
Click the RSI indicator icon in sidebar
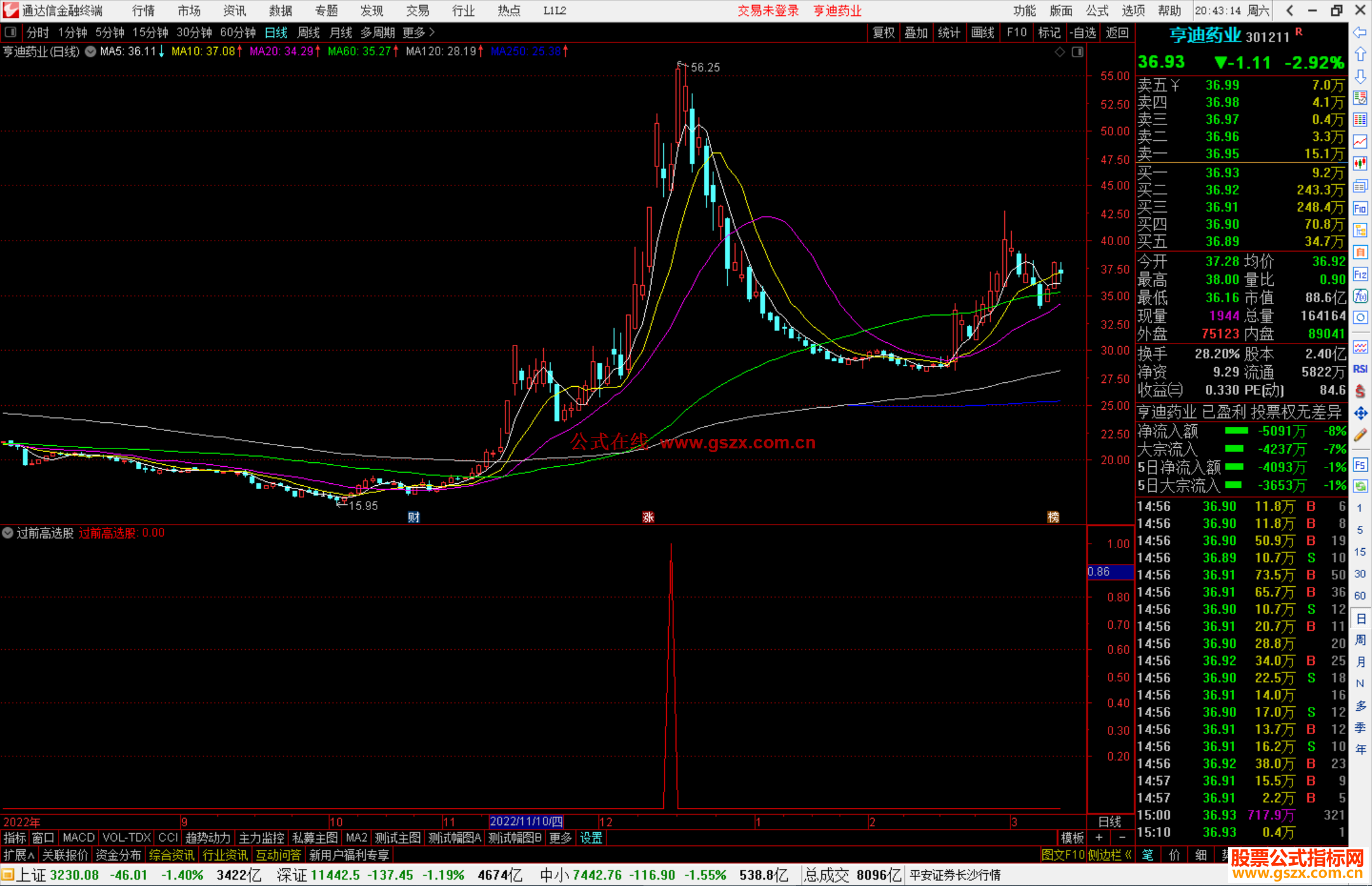pyautogui.click(x=1360, y=369)
